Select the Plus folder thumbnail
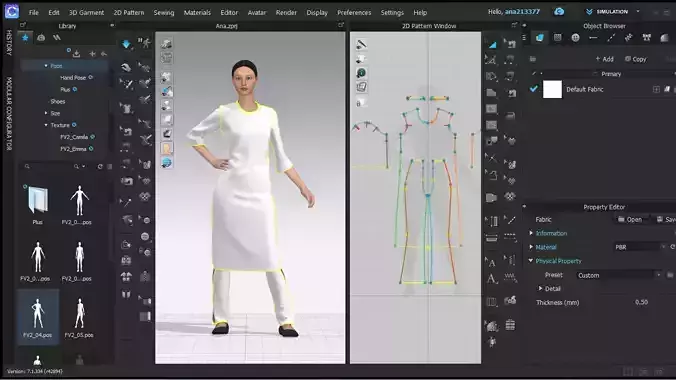 pyautogui.click(x=38, y=204)
